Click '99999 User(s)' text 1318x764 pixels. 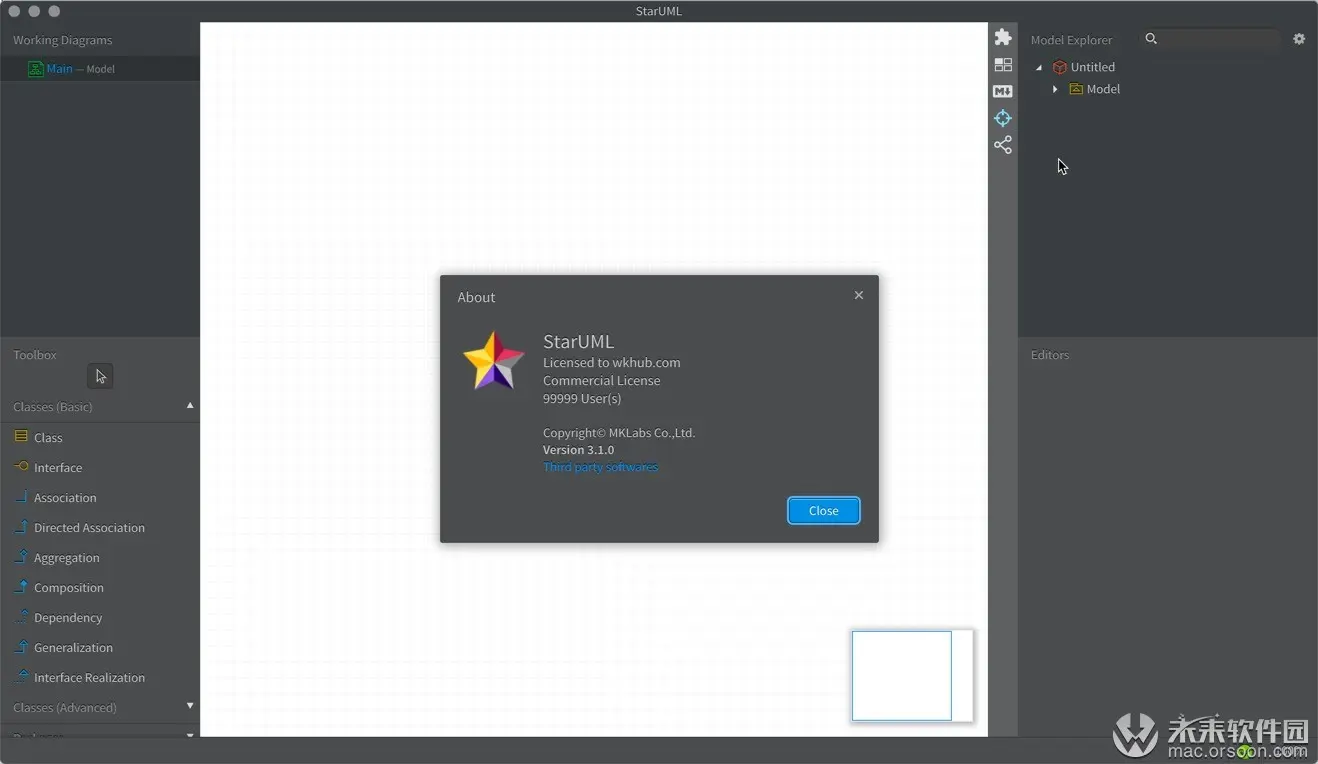click(x=582, y=398)
